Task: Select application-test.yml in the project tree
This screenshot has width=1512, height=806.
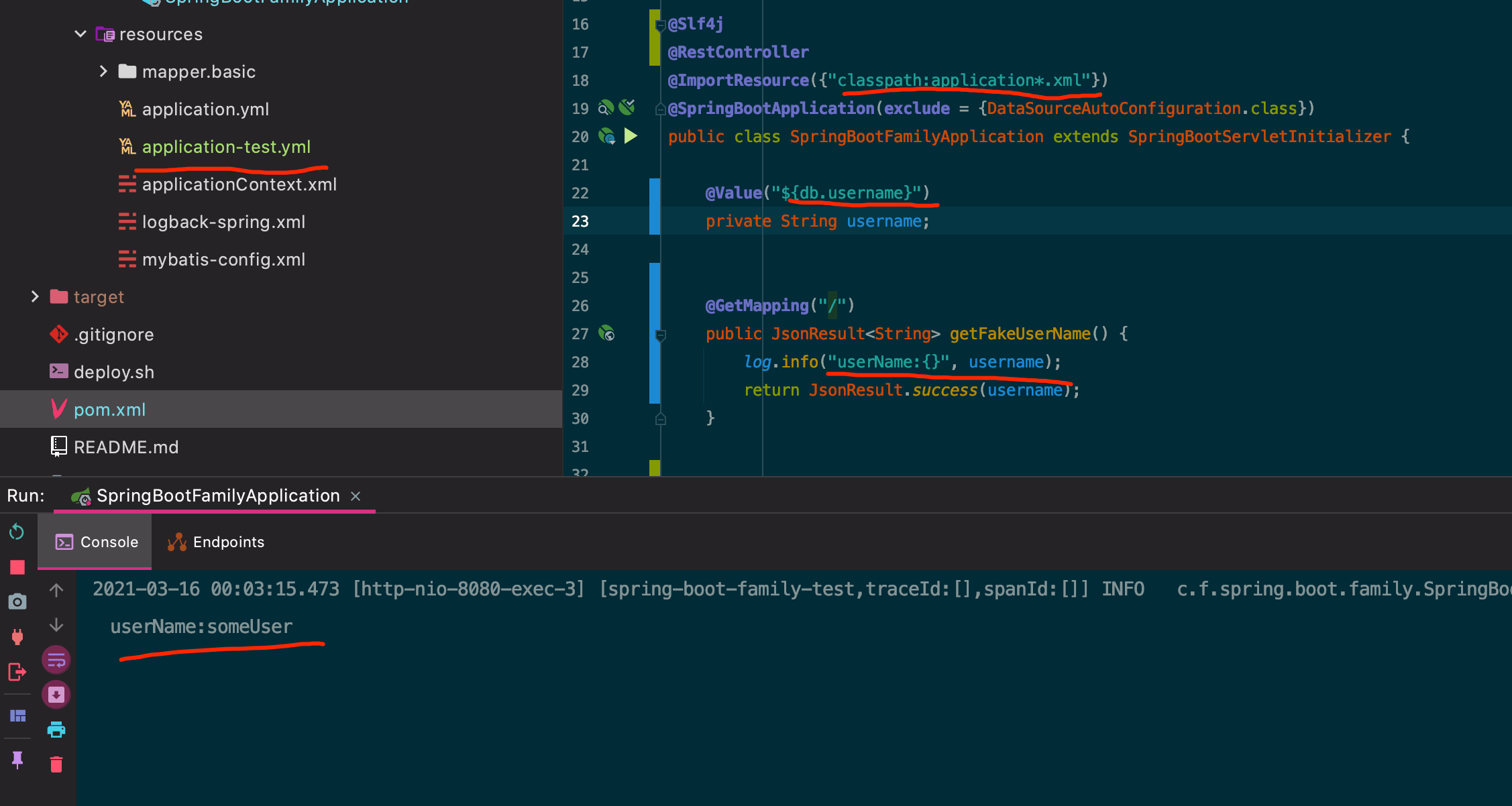Action: pyautogui.click(x=227, y=147)
